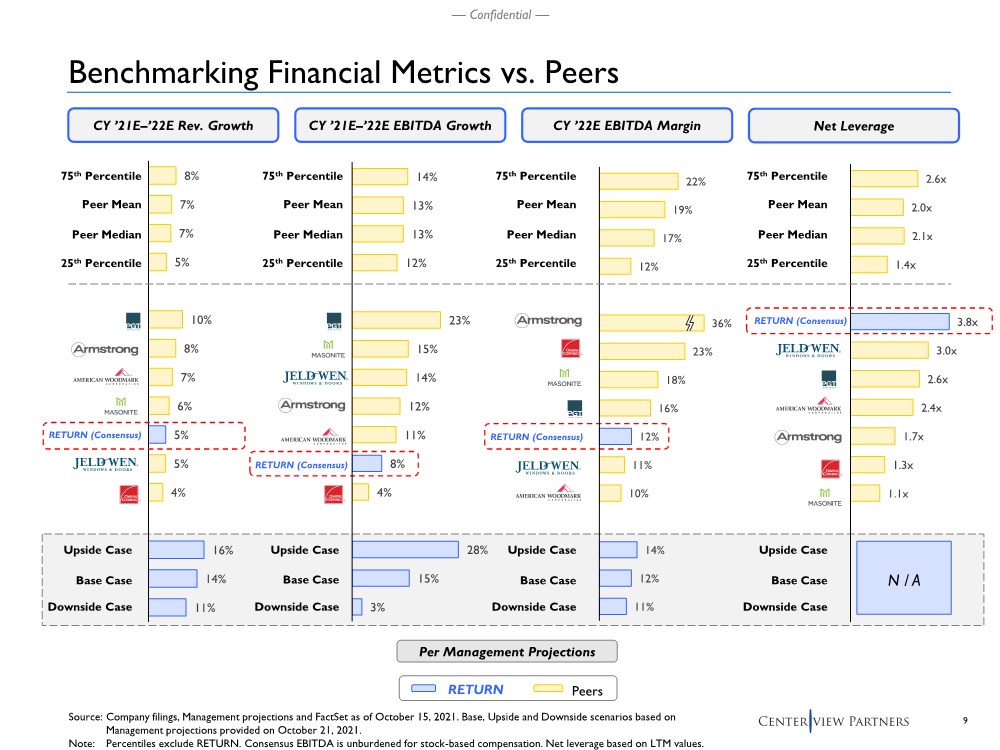Click the CY '22E EBITDA Margin header
Screen dimensions: 1000x750
pos(626,126)
